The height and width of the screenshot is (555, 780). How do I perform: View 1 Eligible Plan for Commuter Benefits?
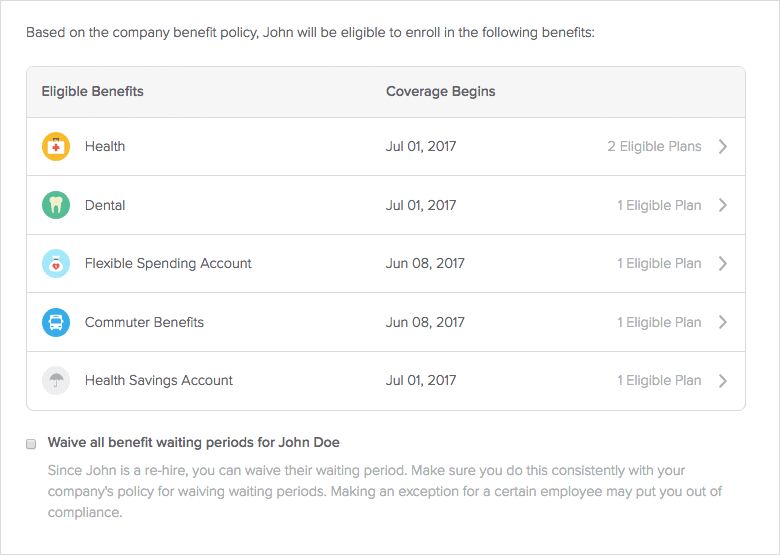659,322
